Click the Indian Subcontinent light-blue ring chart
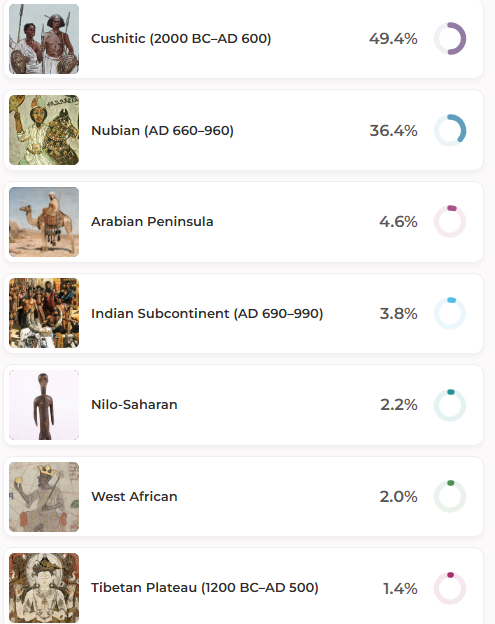The width and height of the screenshot is (495, 624). 450,313
